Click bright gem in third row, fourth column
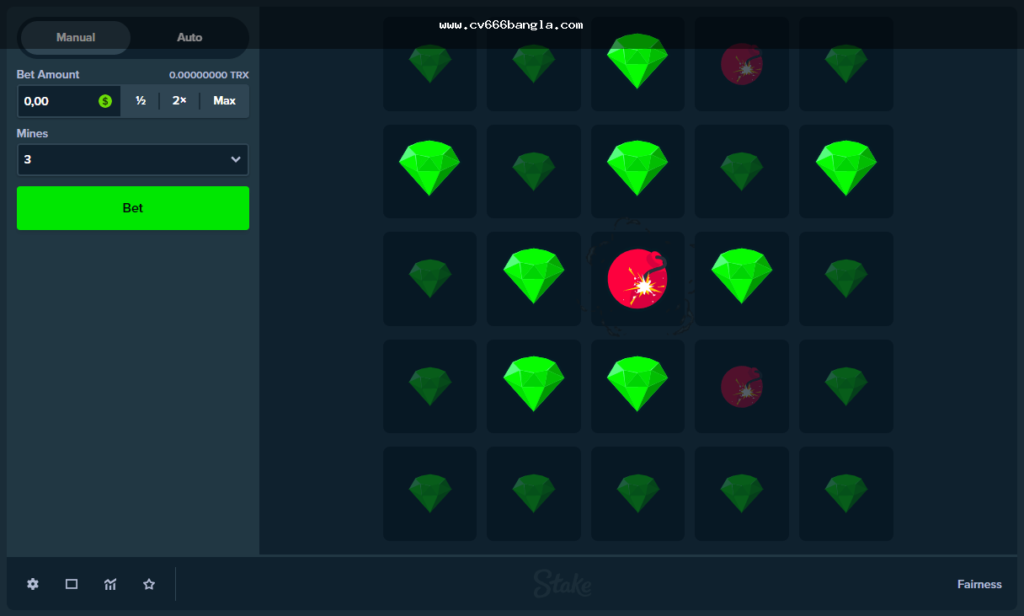 click(741, 278)
